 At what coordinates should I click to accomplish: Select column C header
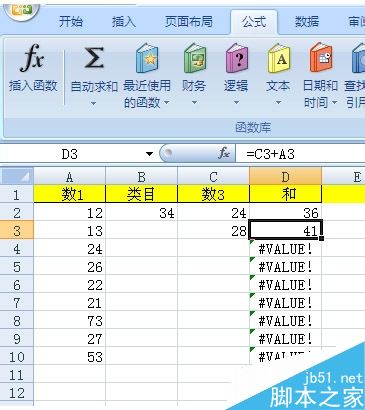tap(213, 176)
